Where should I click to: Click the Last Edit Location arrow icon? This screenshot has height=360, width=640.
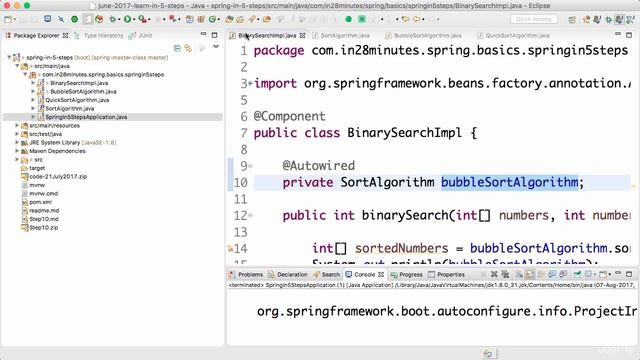405,19
